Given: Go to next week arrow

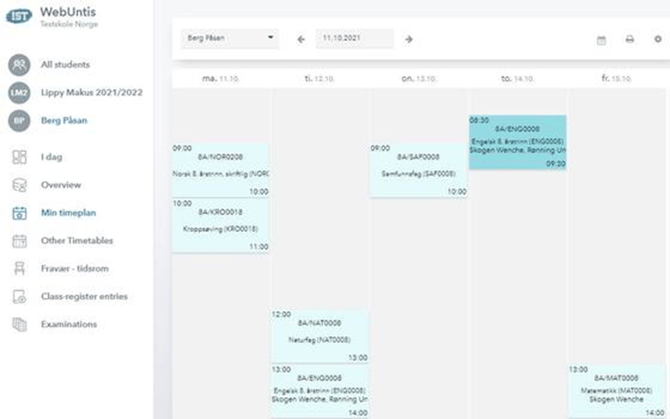Looking at the screenshot, I should (x=408, y=39).
